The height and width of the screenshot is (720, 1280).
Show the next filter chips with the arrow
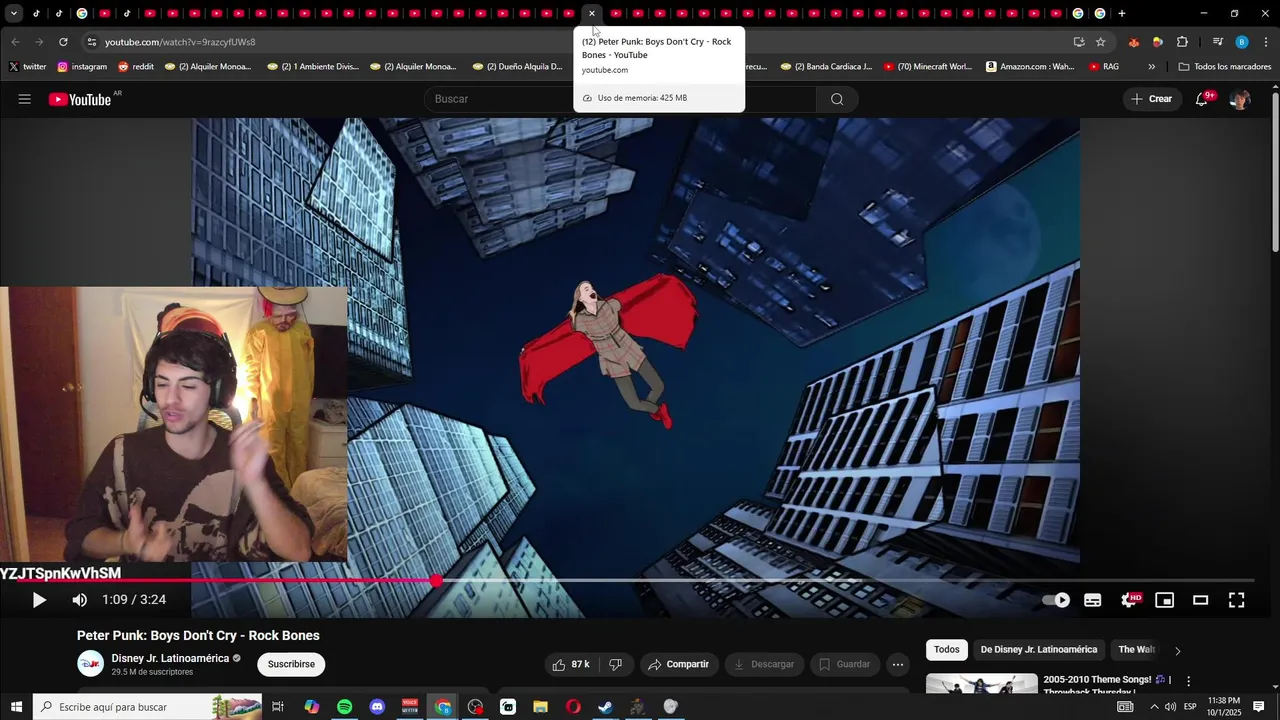click(1177, 651)
